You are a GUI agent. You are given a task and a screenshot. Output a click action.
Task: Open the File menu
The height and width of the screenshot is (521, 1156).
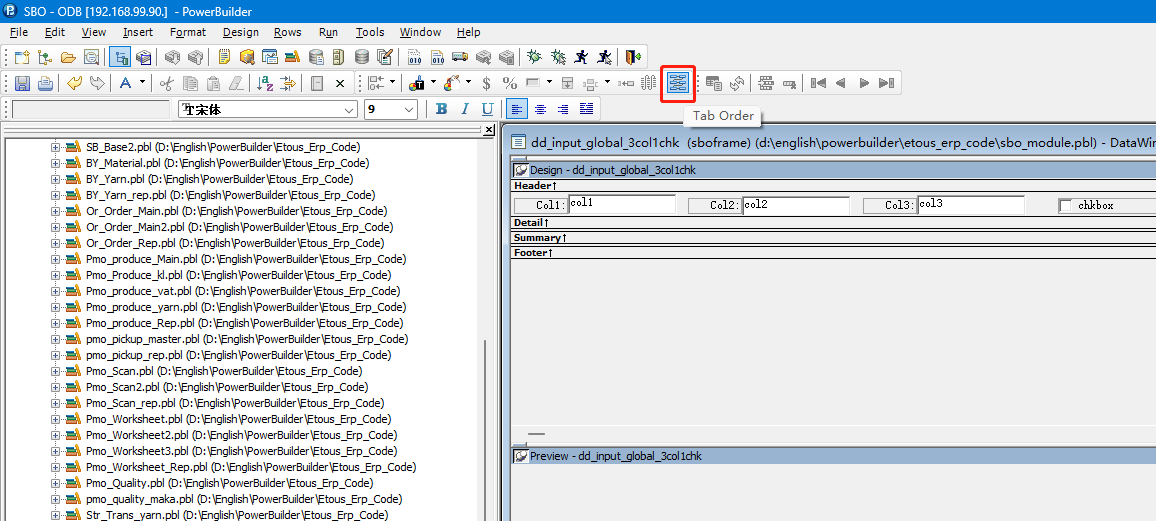click(19, 32)
